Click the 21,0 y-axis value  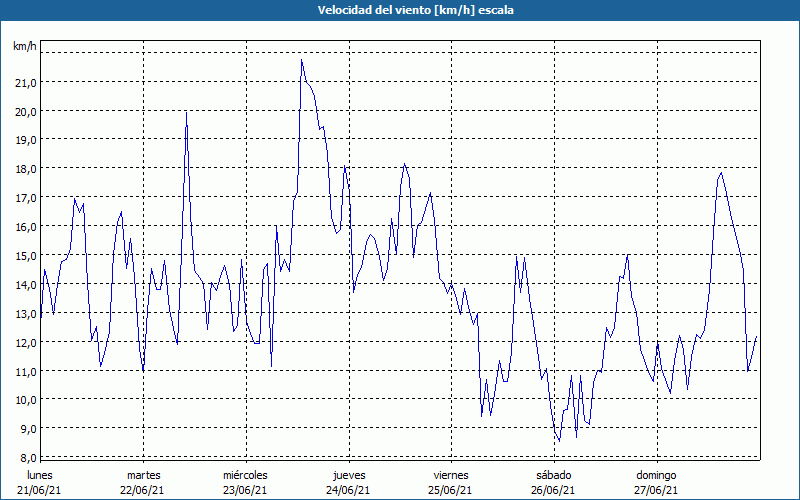click(26, 83)
